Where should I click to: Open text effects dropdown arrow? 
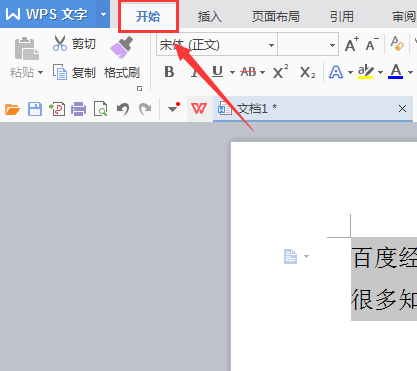pos(350,72)
